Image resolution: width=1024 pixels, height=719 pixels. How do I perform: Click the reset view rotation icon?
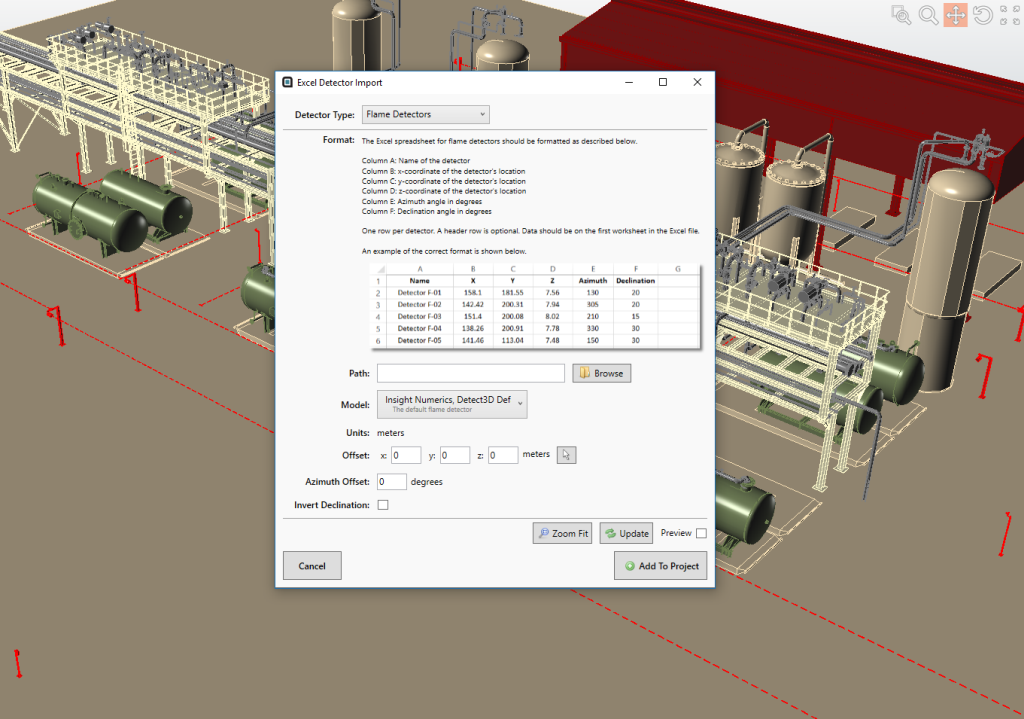981,15
